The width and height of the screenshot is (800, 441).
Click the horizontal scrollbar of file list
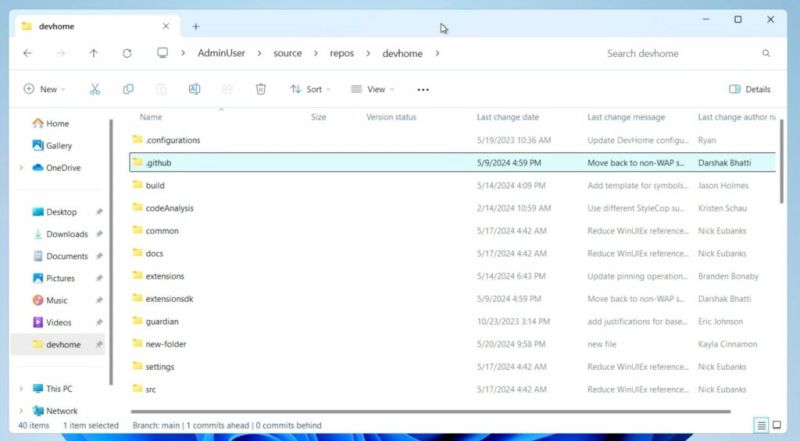[x=431, y=411]
